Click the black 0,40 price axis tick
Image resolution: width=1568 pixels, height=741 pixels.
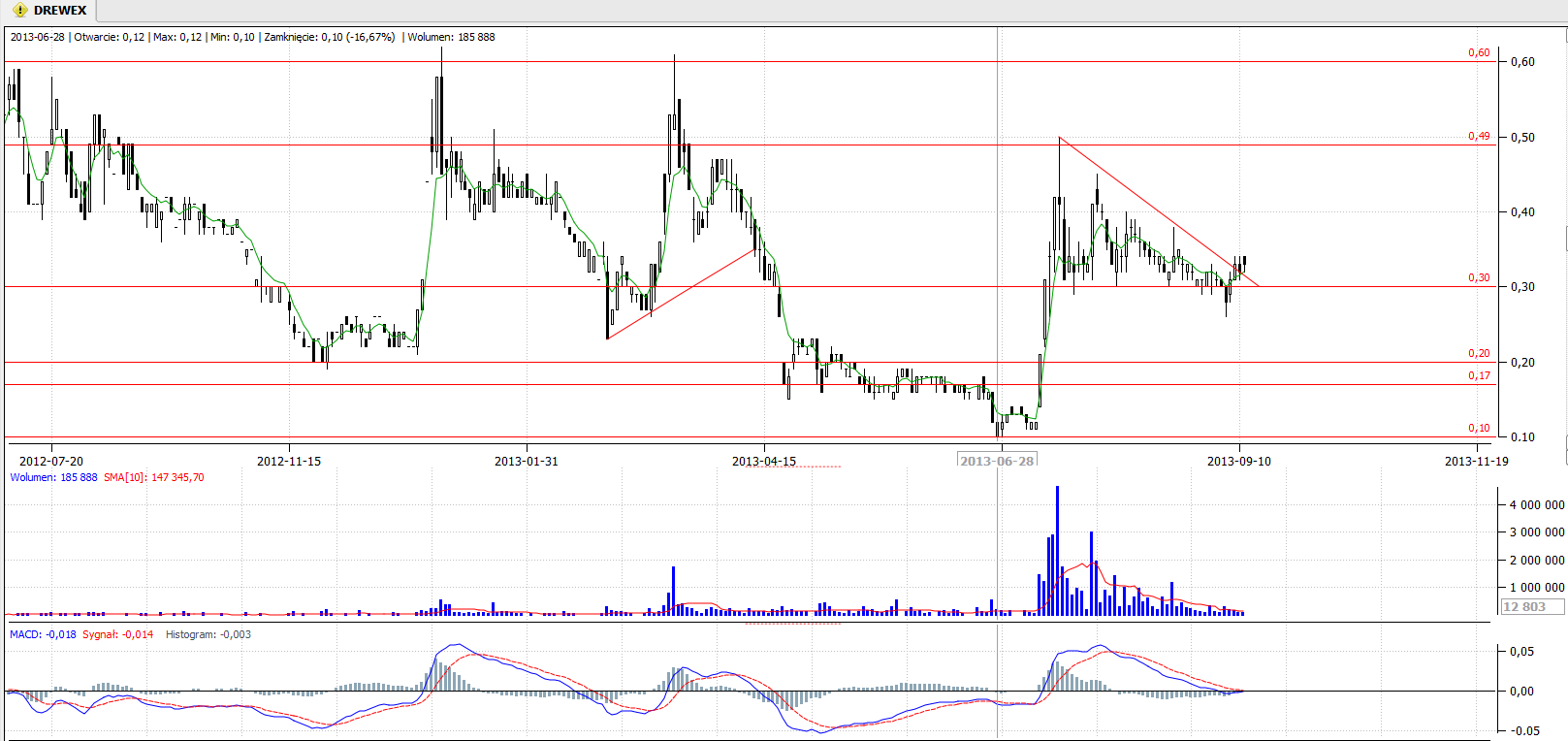click(x=1522, y=211)
